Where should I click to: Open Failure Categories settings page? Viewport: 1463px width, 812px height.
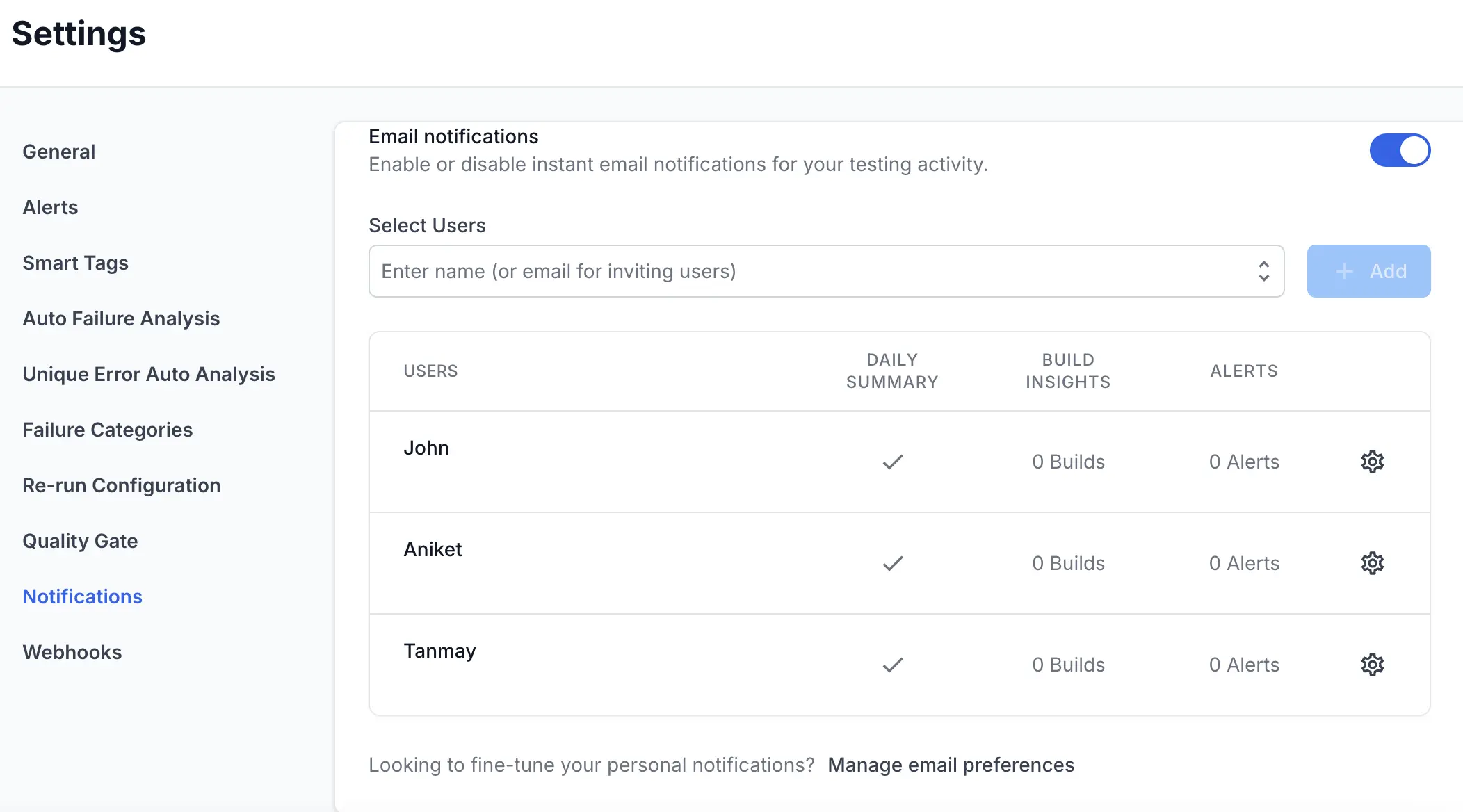[x=107, y=430]
